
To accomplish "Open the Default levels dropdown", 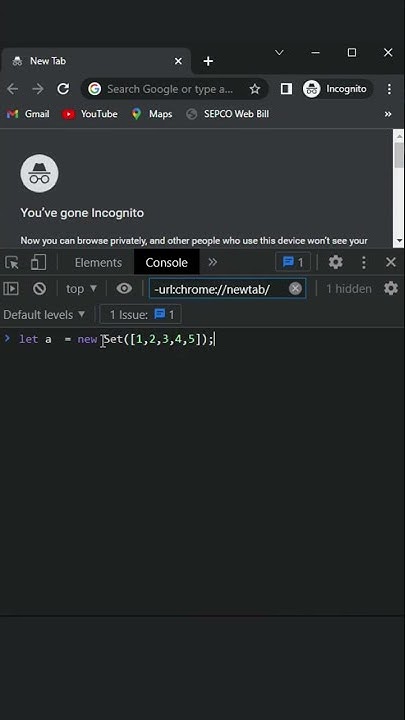I will coord(45,315).
